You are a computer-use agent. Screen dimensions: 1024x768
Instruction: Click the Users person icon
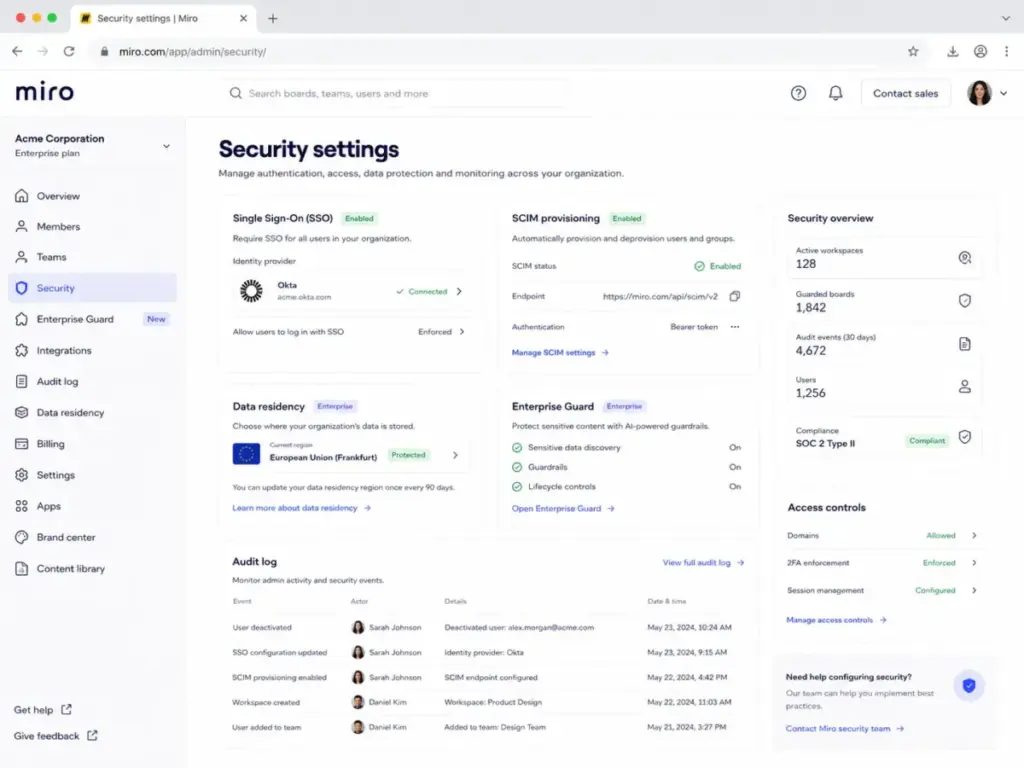tap(965, 387)
